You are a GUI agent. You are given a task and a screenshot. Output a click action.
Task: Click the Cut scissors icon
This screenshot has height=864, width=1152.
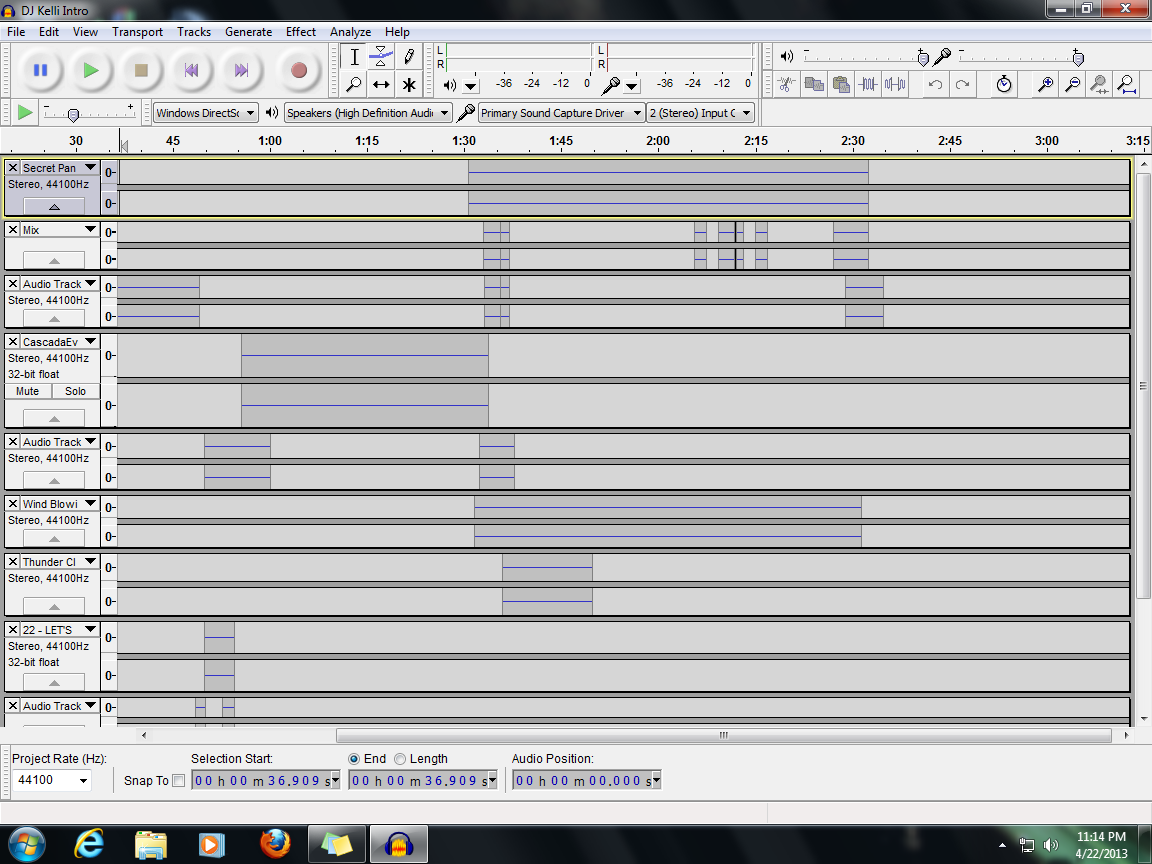coord(786,84)
